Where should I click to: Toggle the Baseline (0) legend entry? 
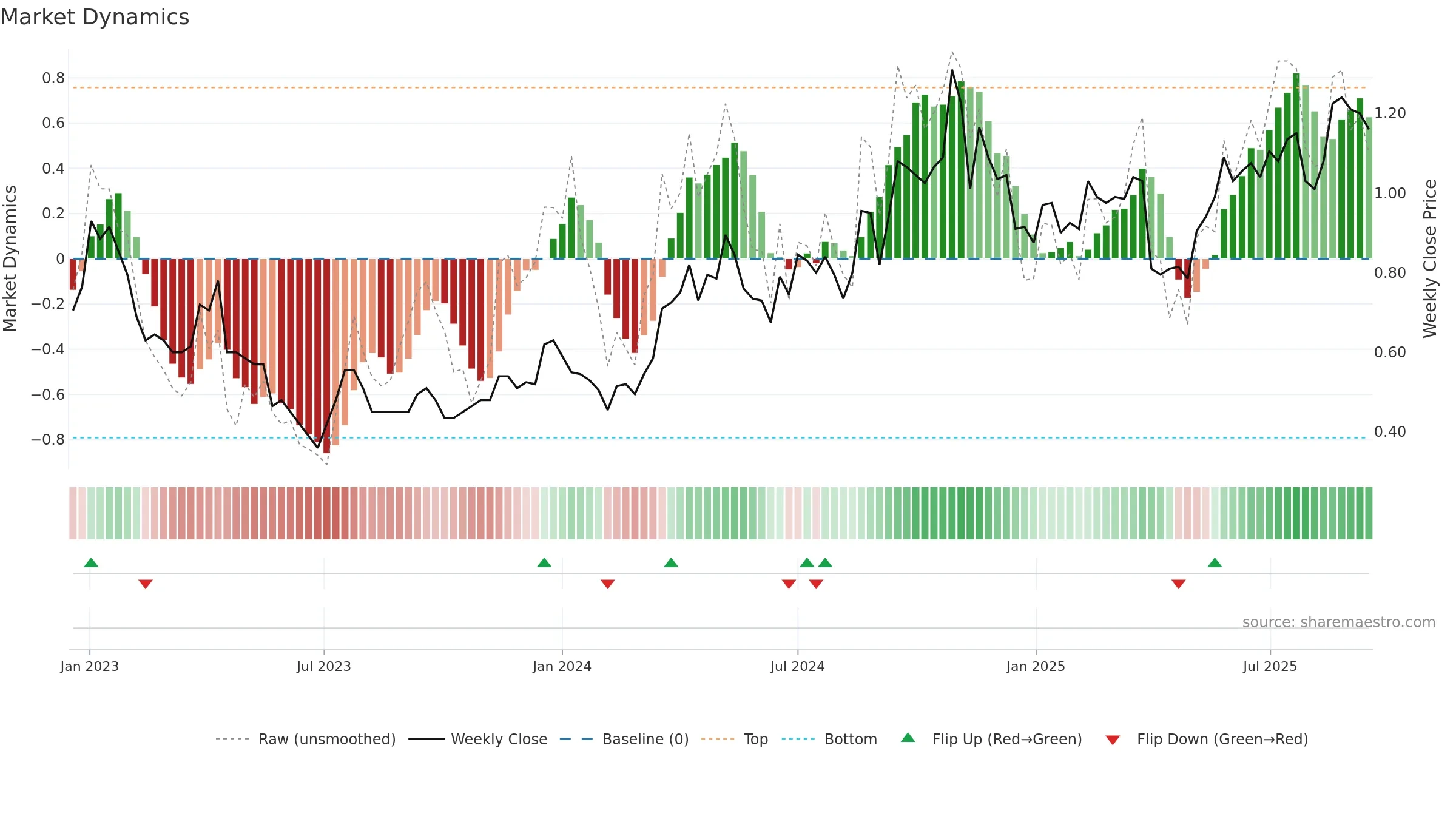[x=624, y=739]
